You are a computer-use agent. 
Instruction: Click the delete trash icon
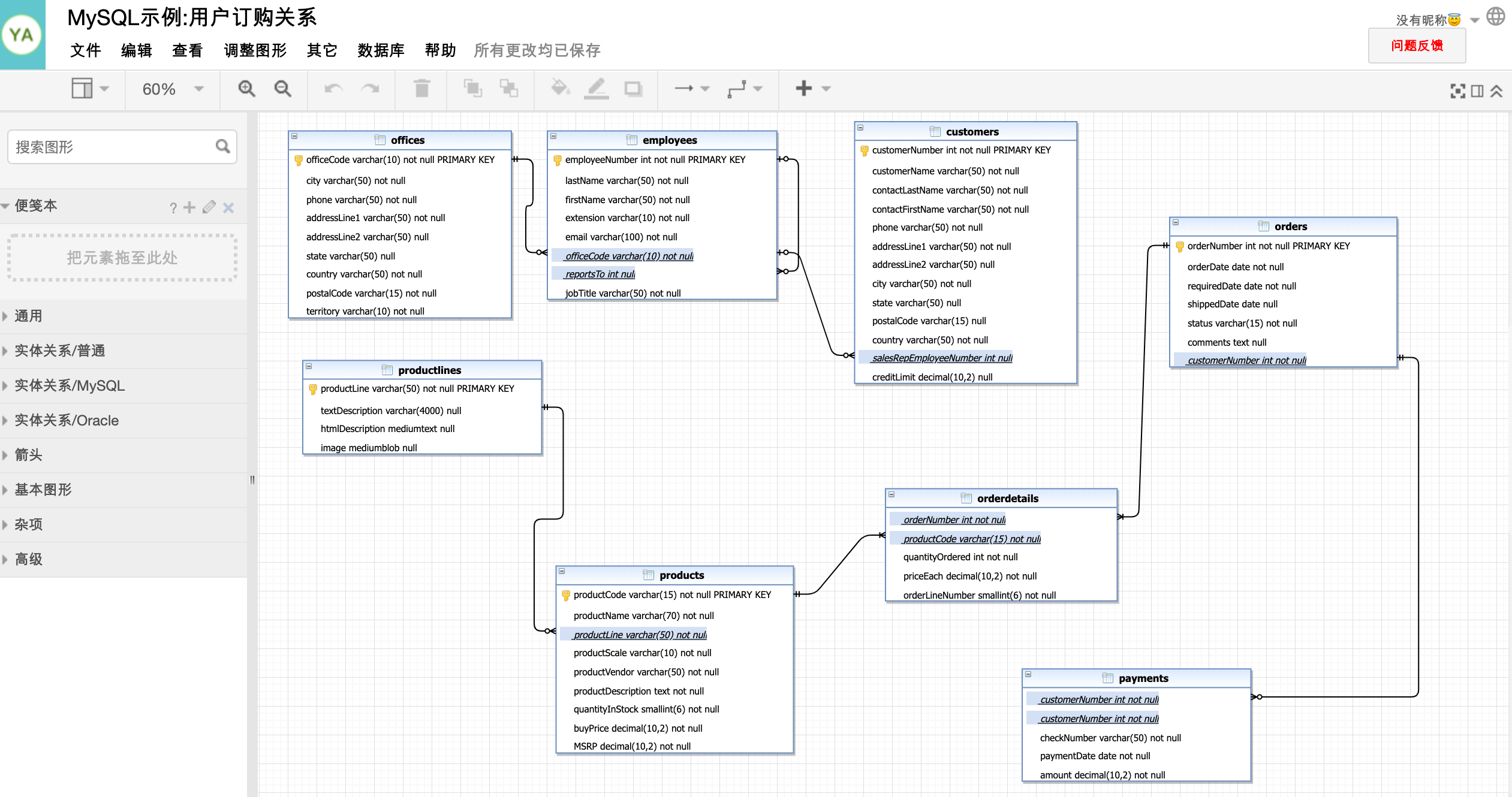[423, 89]
